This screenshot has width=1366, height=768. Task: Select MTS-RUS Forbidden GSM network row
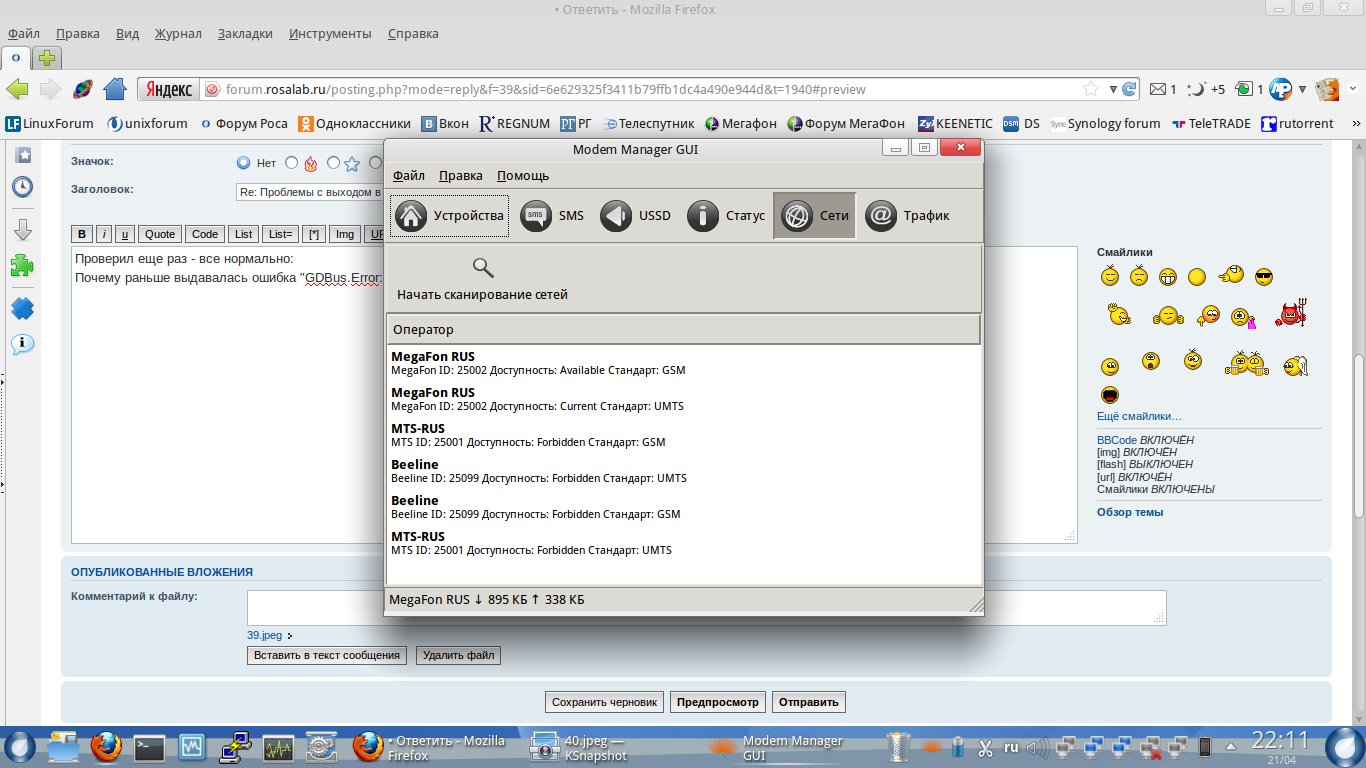pyautogui.click(x=683, y=435)
